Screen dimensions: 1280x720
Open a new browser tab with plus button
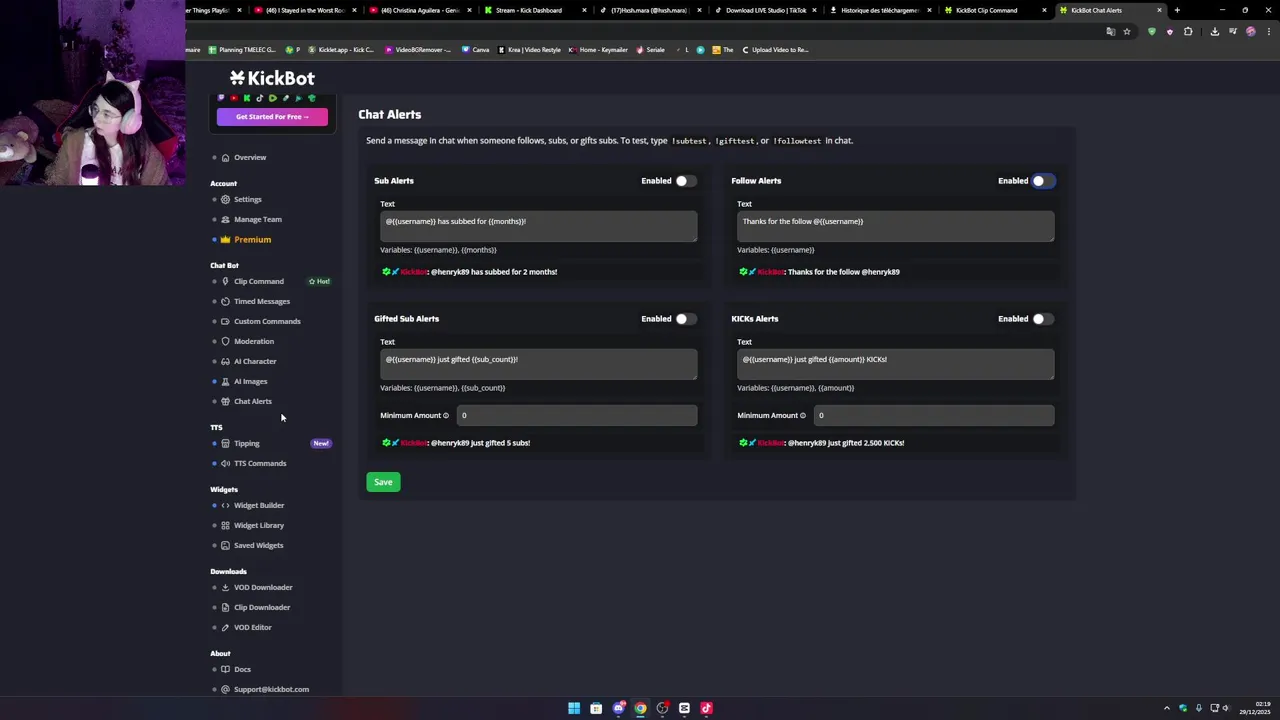tap(1177, 10)
